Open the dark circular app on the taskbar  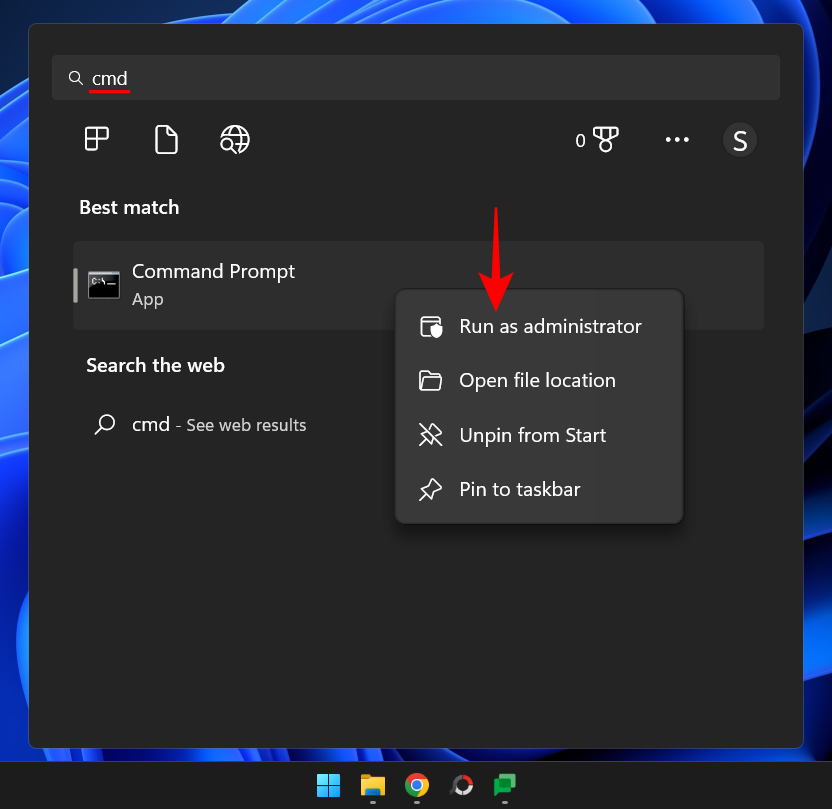point(462,786)
